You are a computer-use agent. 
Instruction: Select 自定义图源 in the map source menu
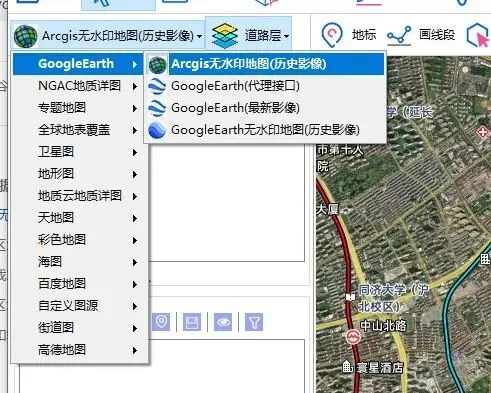pos(80,306)
